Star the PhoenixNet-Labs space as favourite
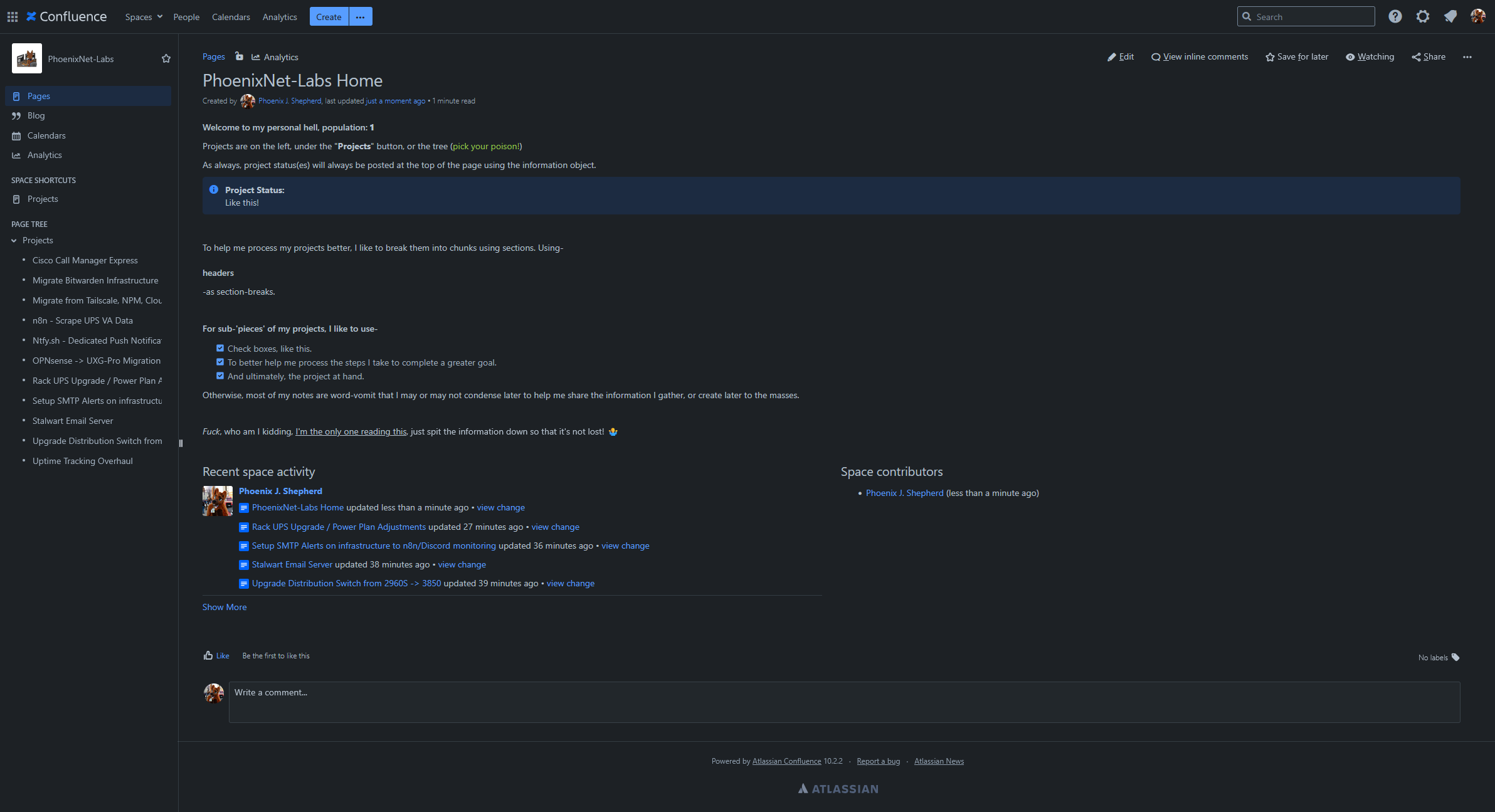This screenshot has height=812, width=1495. click(166, 58)
